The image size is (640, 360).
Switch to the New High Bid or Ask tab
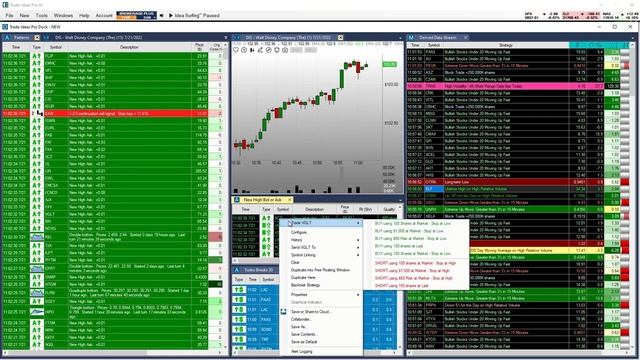coord(262,200)
